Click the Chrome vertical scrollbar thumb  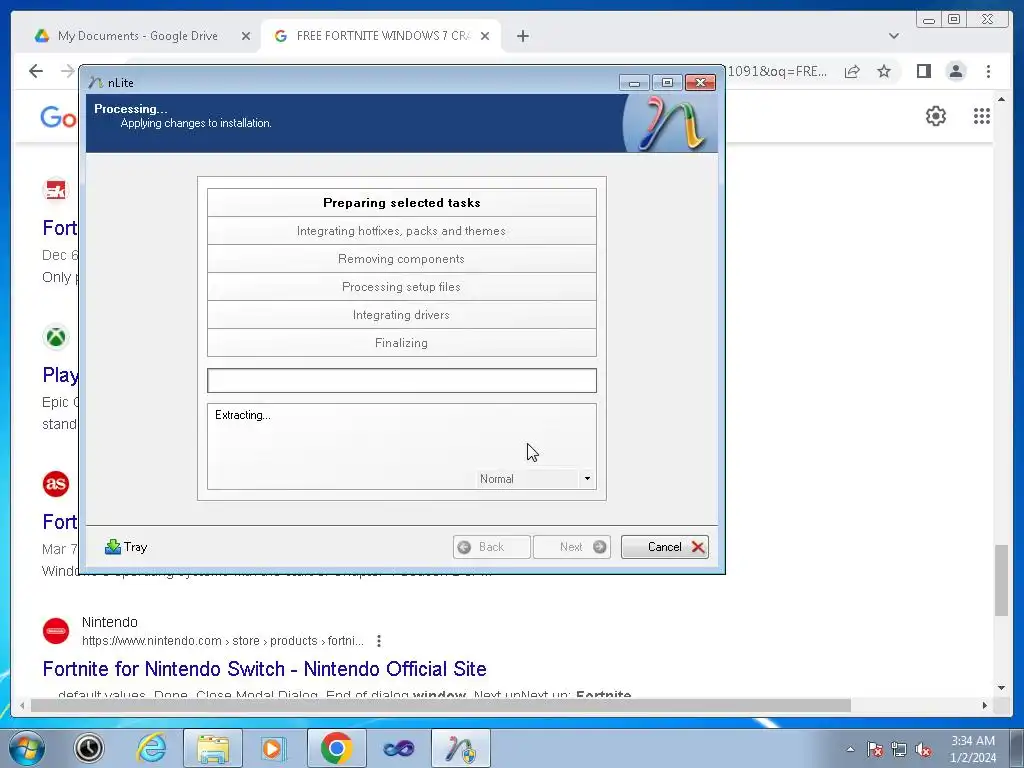tap(1001, 579)
